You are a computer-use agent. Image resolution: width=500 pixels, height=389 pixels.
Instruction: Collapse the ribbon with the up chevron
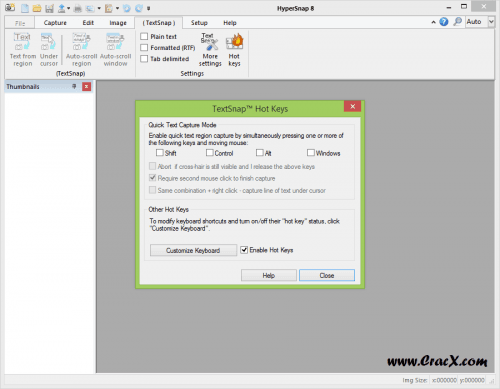(x=433, y=22)
